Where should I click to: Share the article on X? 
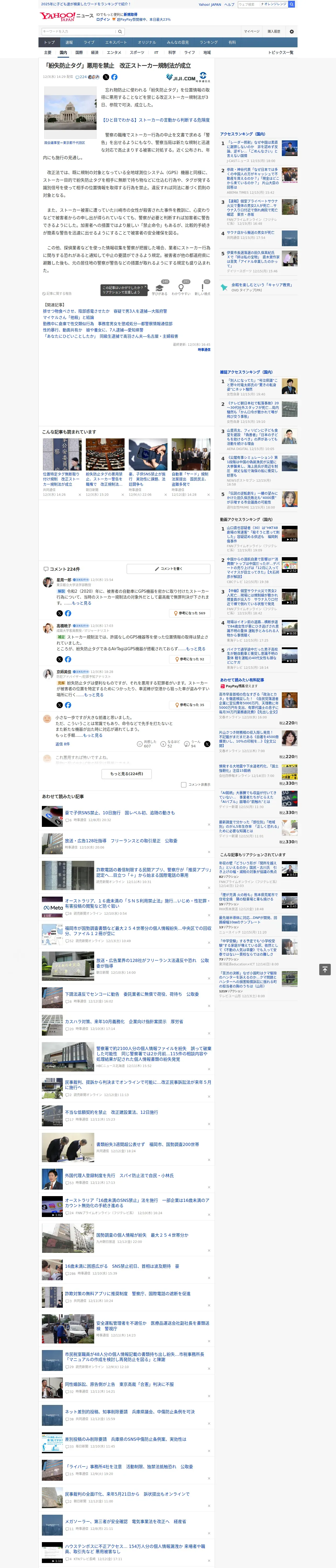[x=106, y=77]
